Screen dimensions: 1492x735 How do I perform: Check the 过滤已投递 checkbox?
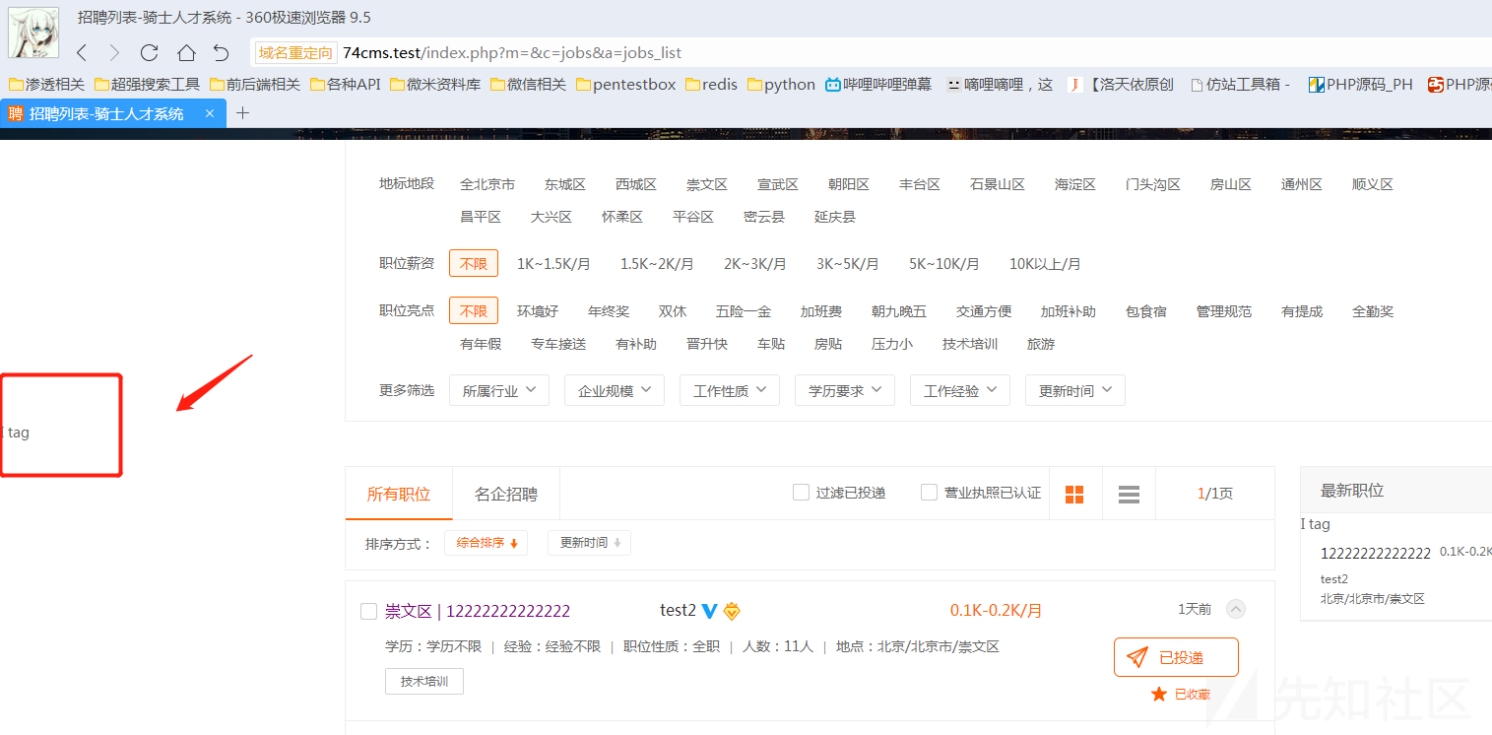tap(800, 492)
